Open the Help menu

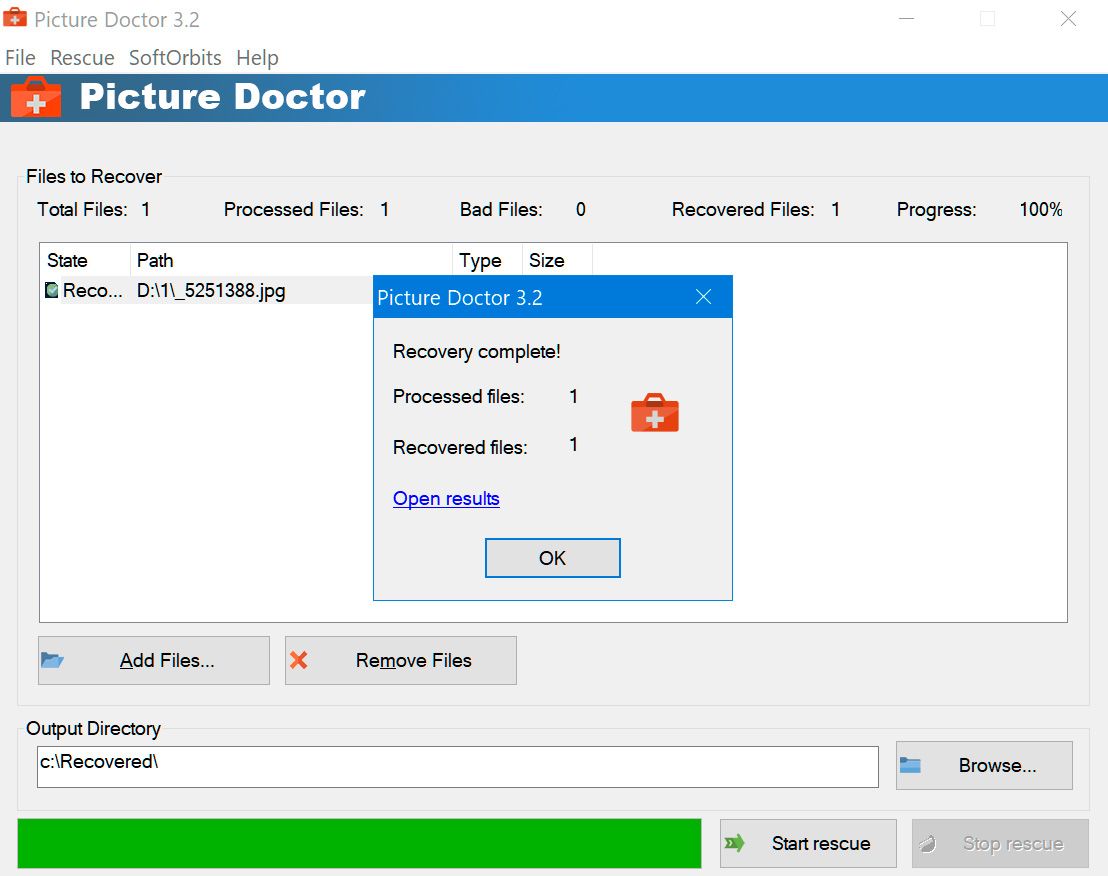tap(257, 58)
